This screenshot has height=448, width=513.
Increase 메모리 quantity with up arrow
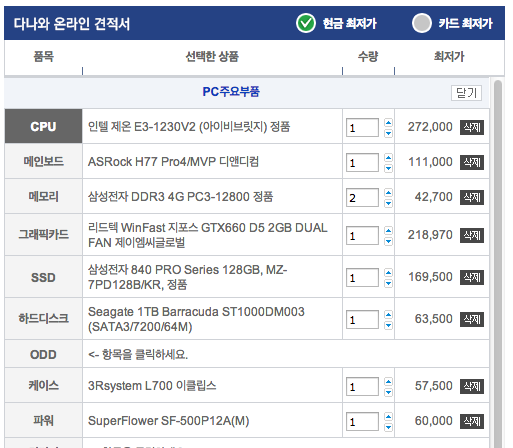[388, 193]
